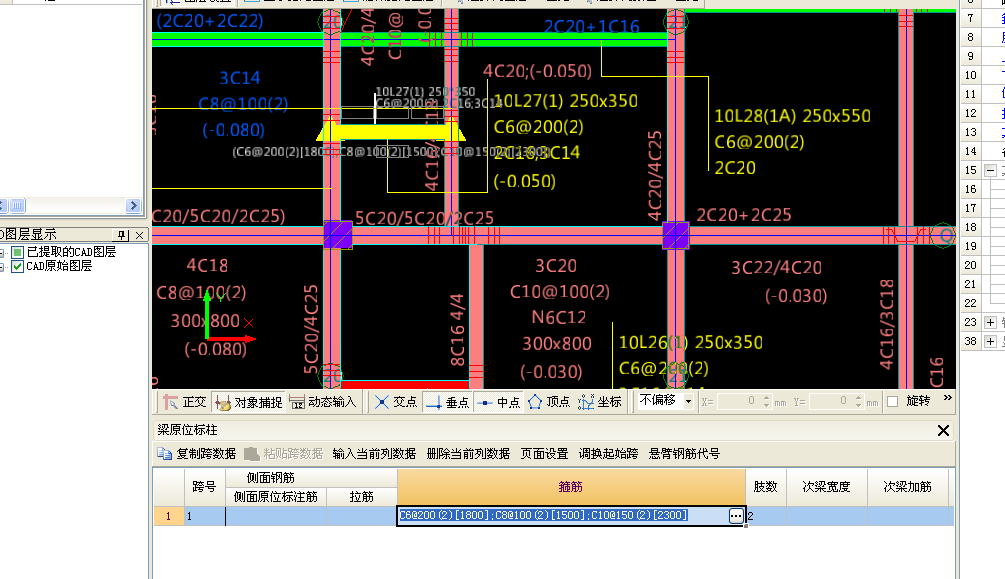
Task: Click the 跨号 column header
Action: tap(204, 487)
